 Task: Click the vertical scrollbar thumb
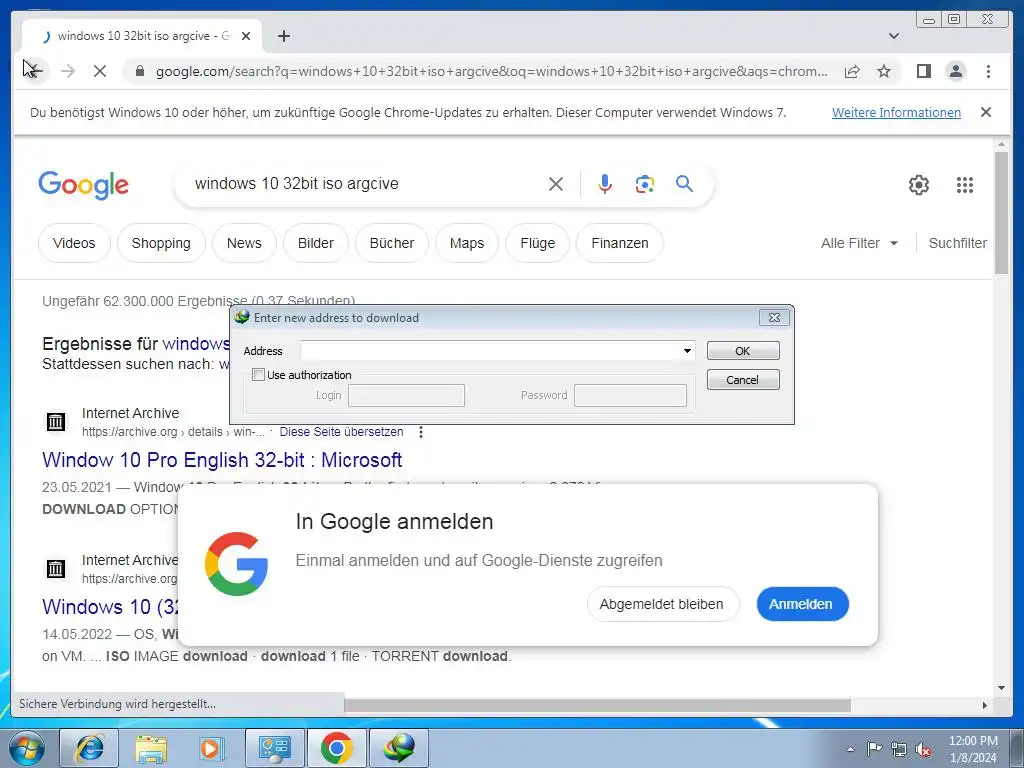1001,213
